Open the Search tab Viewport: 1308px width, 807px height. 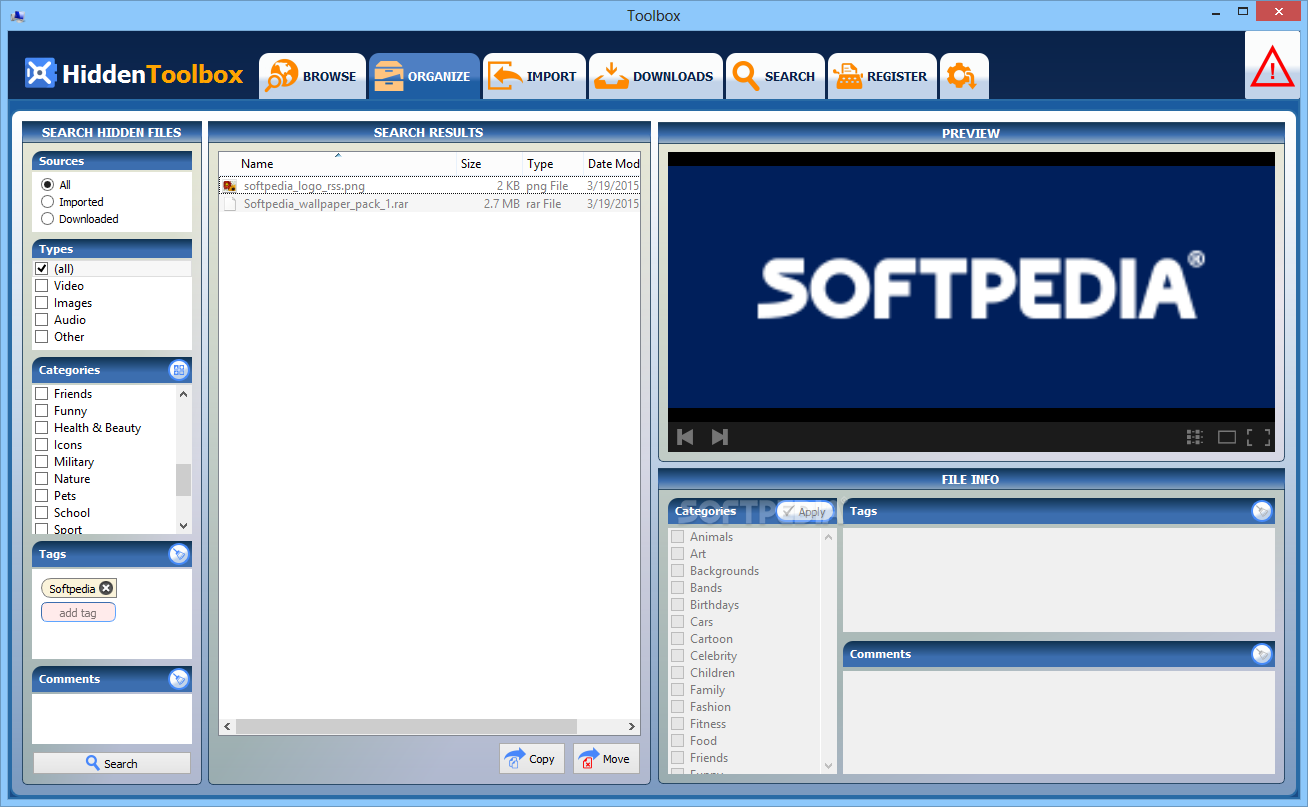pyautogui.click(x=775, y=76)
